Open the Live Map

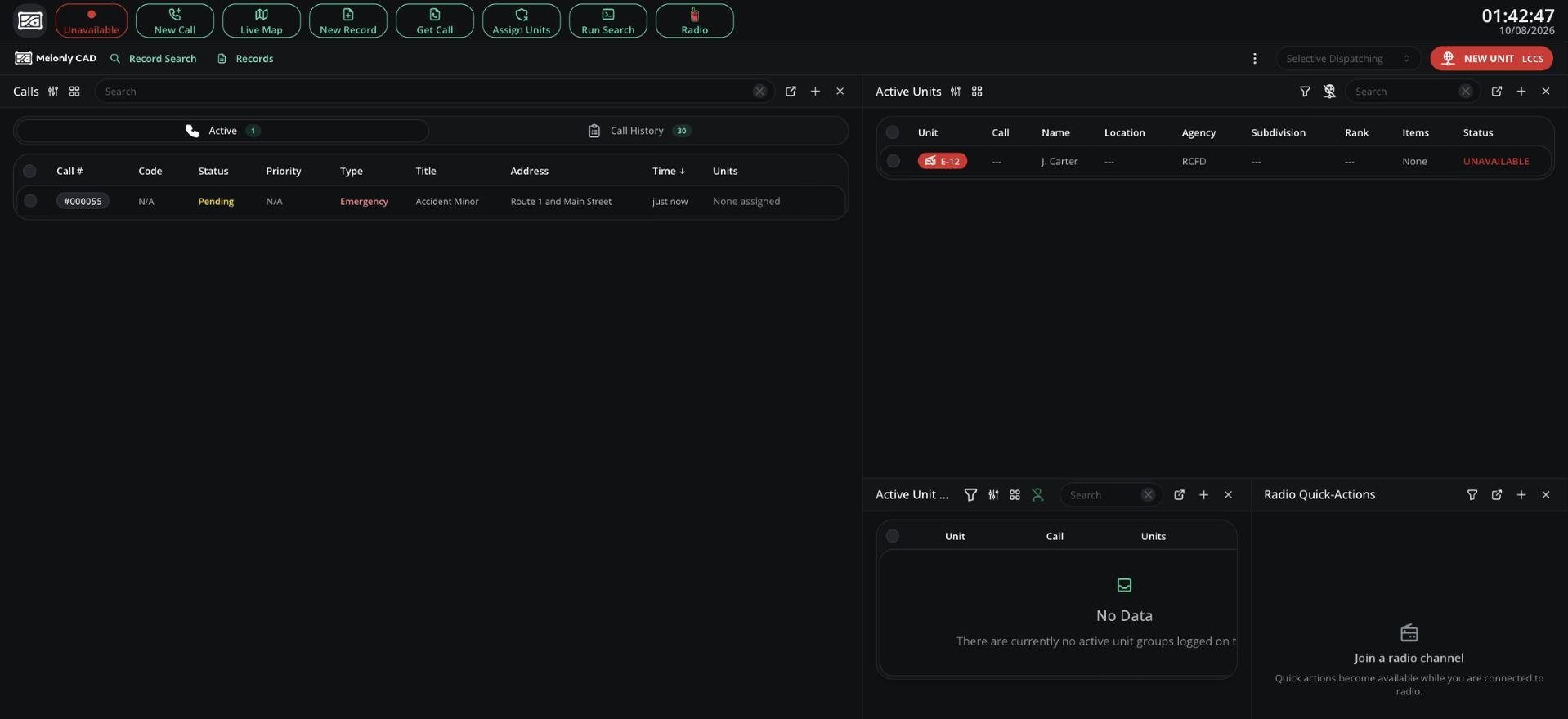click(262, 20)
